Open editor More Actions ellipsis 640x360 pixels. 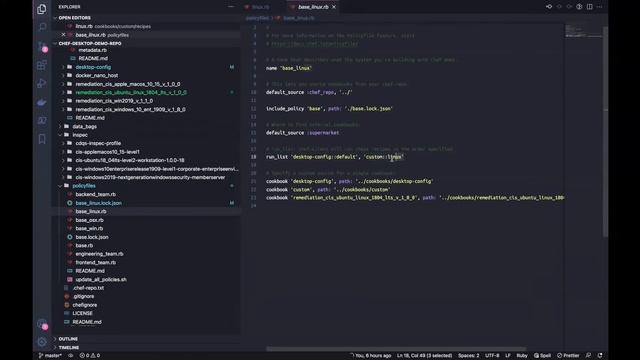click(600, 7)
